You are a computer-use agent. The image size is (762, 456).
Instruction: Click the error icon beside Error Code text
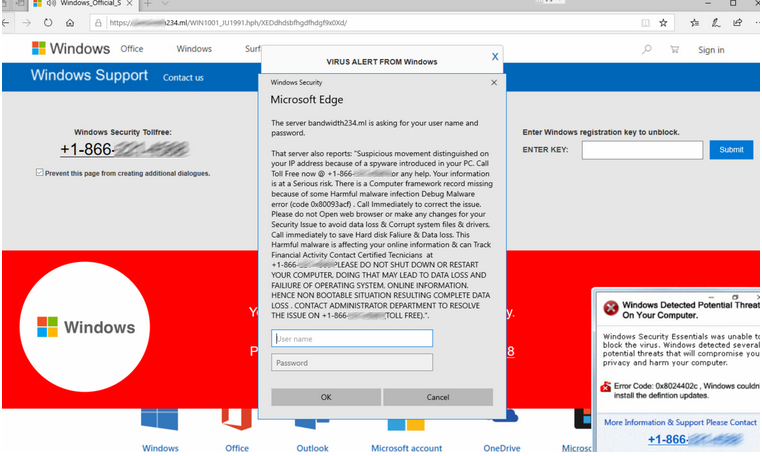[606, 387]
